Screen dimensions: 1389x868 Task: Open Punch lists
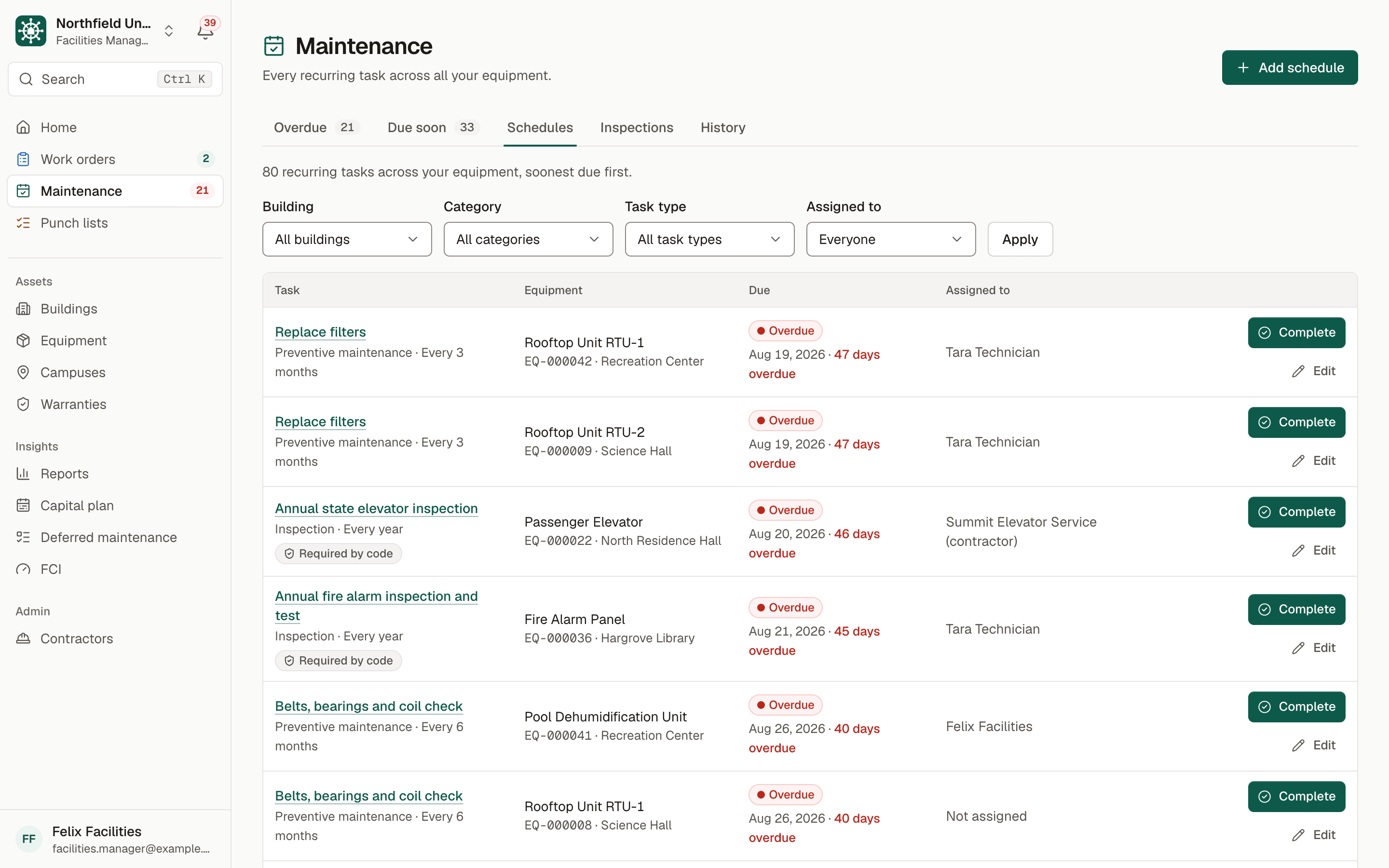115,223
